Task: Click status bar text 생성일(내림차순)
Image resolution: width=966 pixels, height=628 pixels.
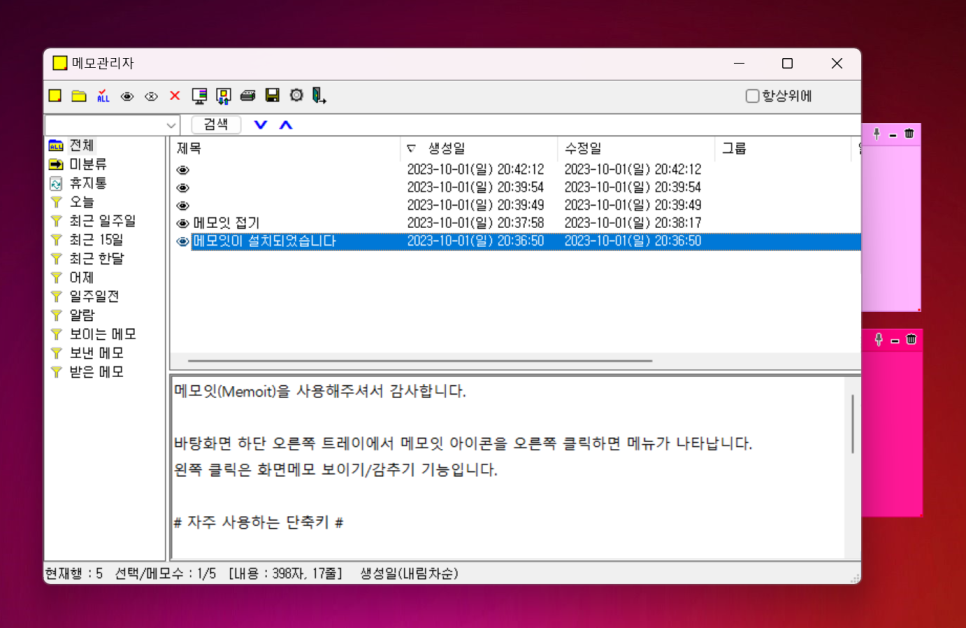Action: coord(409,574)
